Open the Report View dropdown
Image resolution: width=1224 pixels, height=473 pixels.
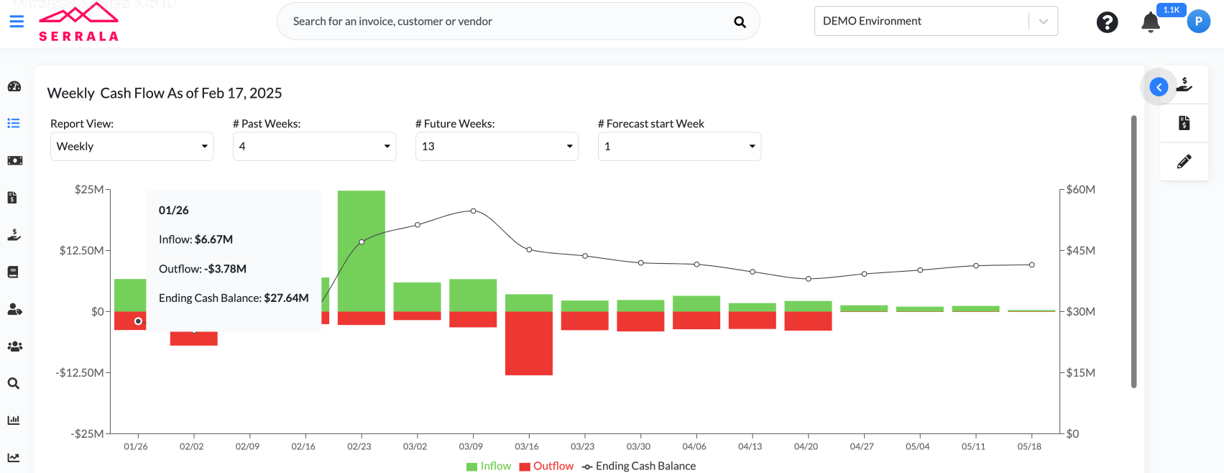pyautogui.click(x=132, y=146)
